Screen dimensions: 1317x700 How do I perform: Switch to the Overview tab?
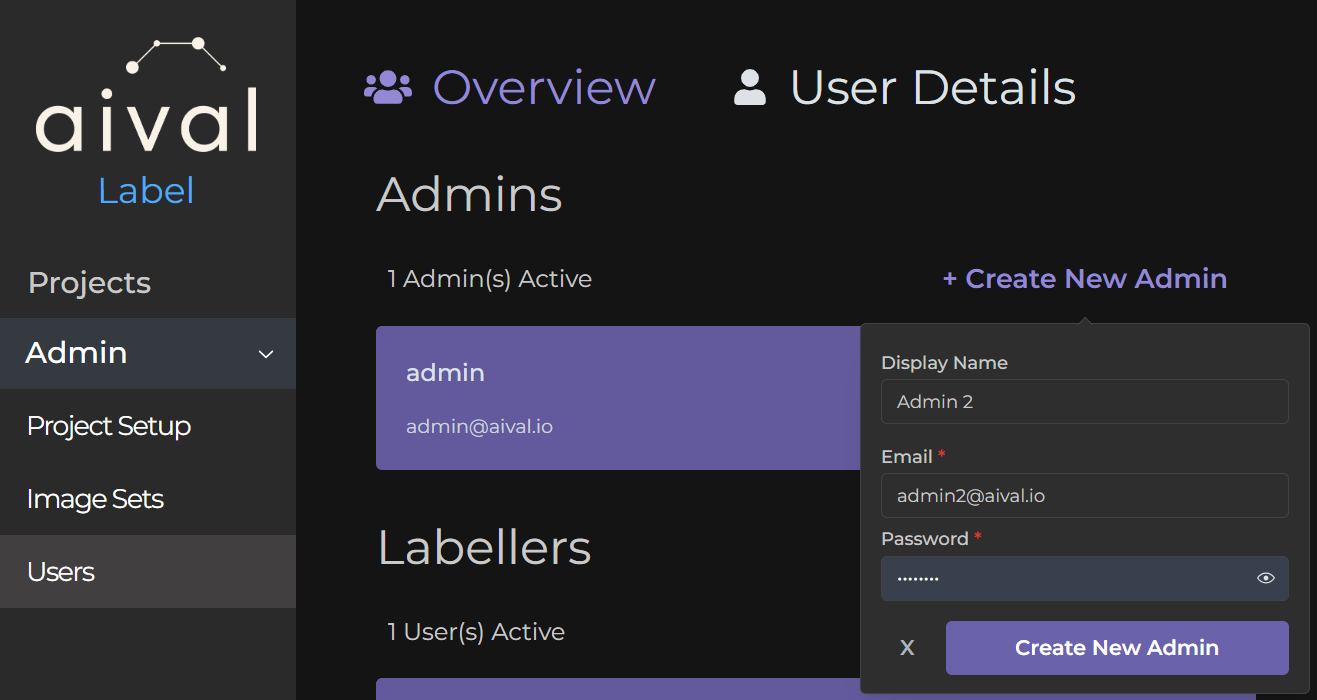point(543,88)
